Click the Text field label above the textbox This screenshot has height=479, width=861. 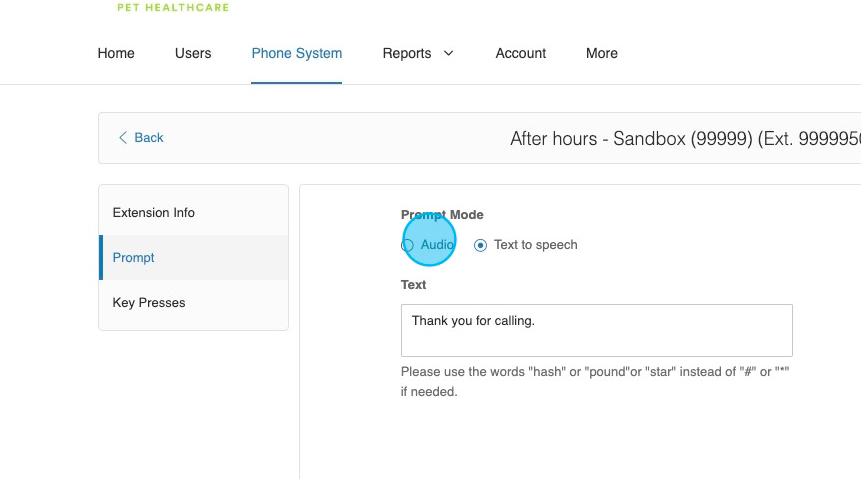tap(413, 285)
